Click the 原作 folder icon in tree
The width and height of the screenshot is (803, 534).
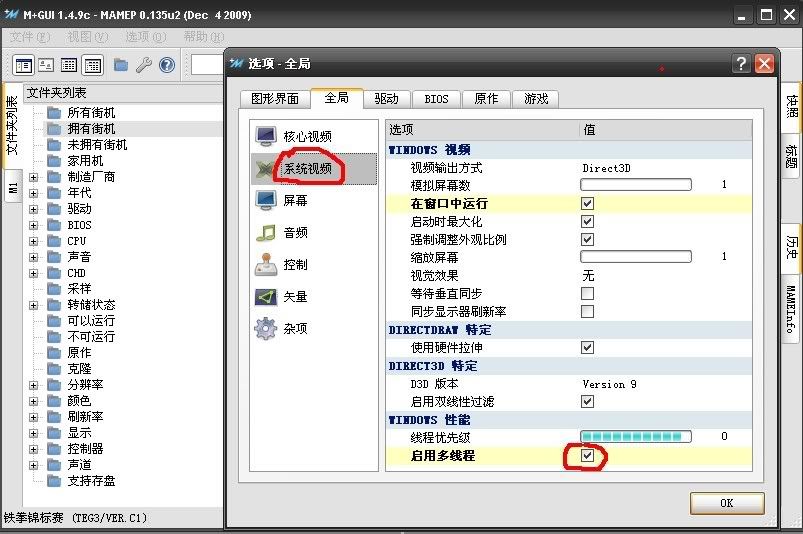(x=54, y=352)
